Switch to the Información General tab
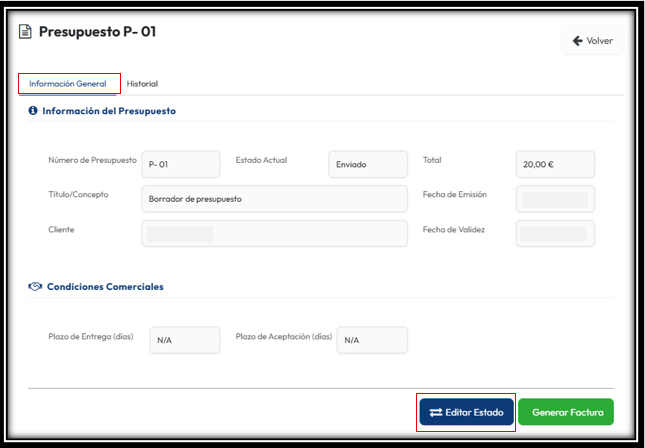The height and width of the screenshot is (448, 645). point(68,84)
